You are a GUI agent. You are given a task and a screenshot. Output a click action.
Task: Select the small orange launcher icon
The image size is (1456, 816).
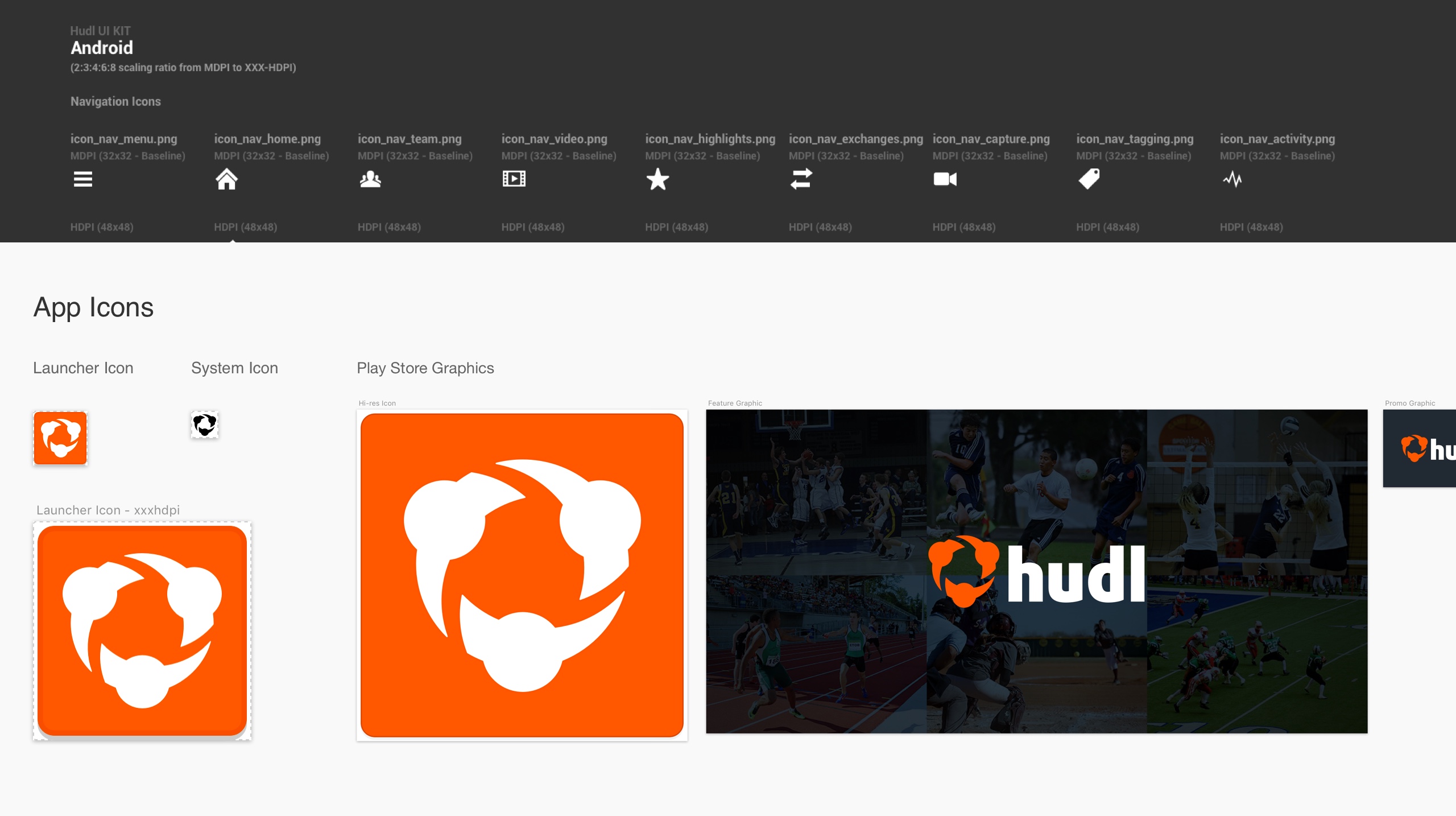[60, 438]
